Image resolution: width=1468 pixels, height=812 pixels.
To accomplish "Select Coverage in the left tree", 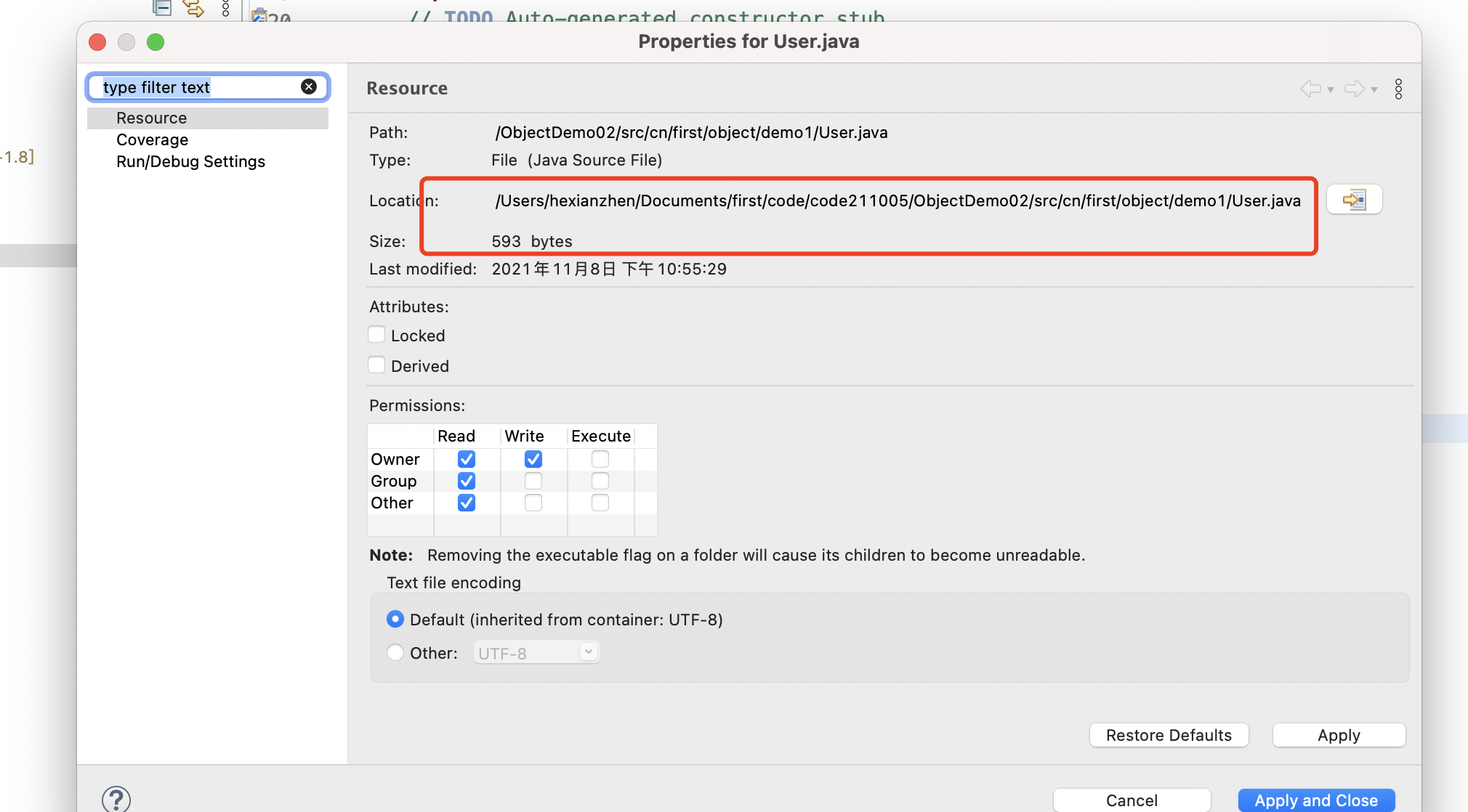I will point(152,139).
